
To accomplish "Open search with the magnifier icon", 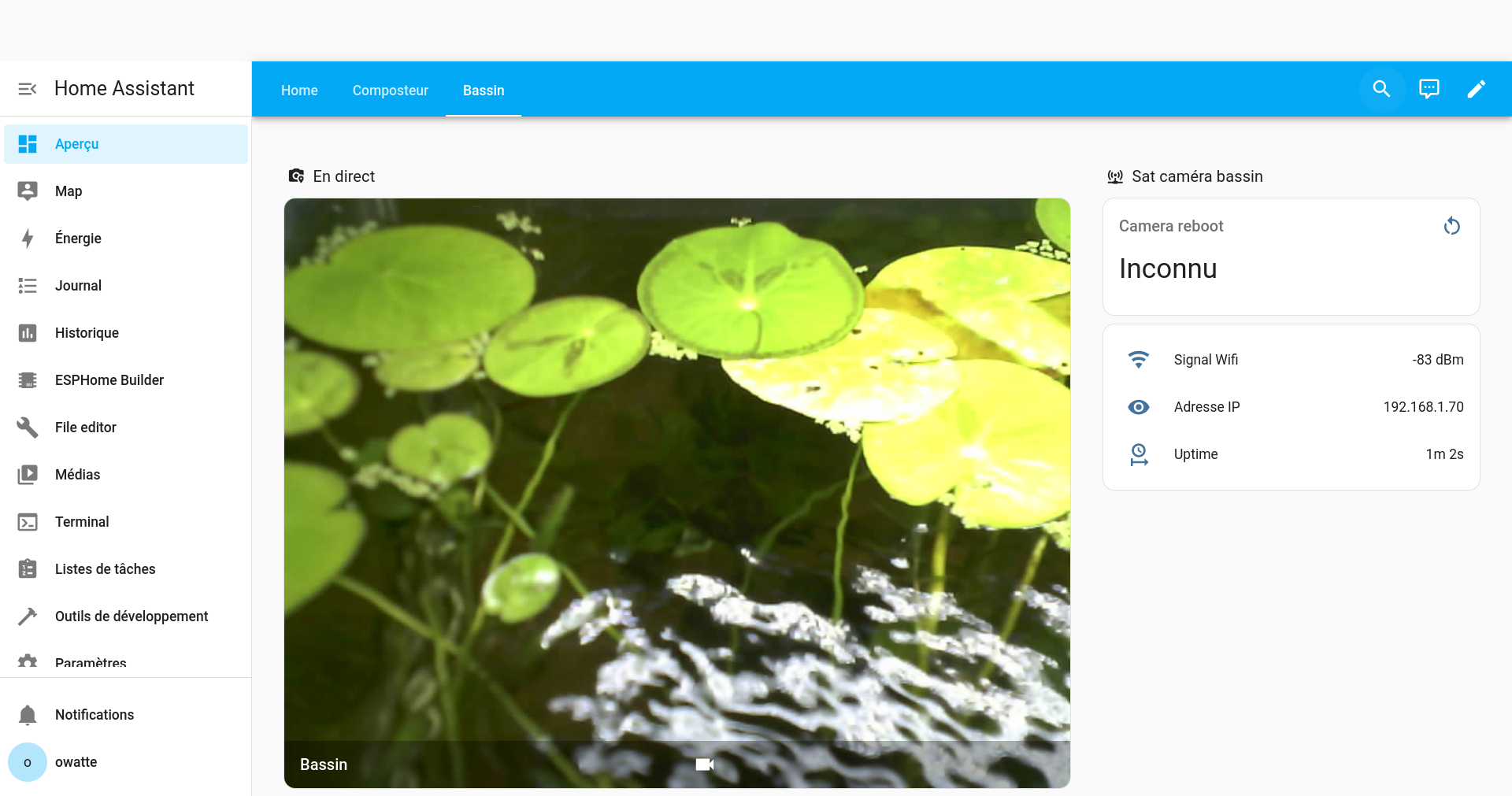I will coord(1381,89).
